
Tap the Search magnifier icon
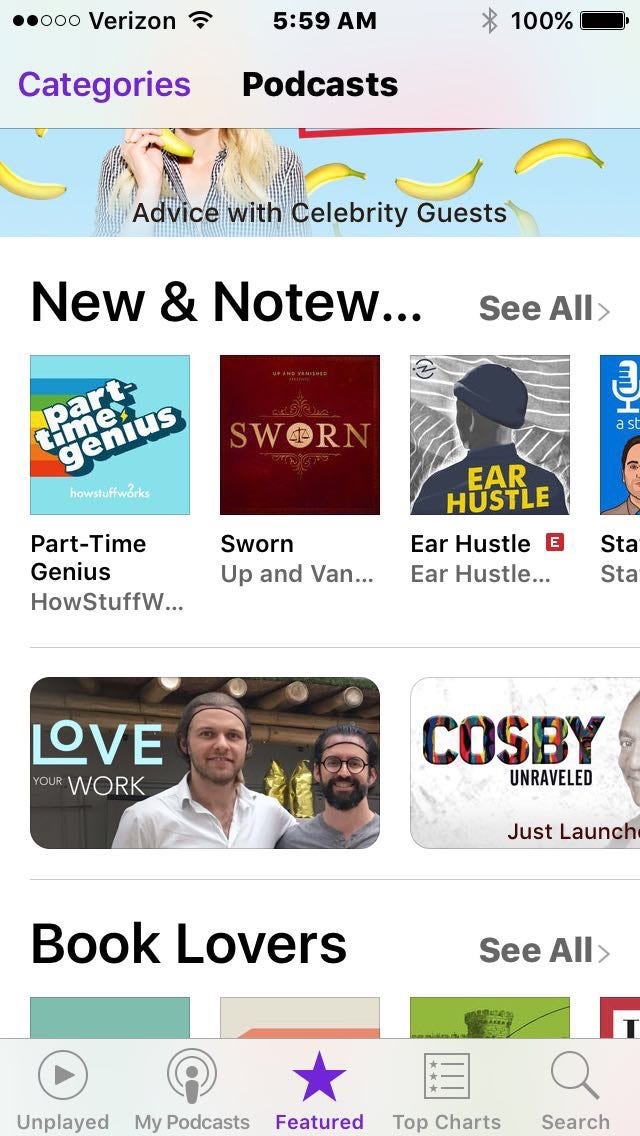click(575, 1076)
